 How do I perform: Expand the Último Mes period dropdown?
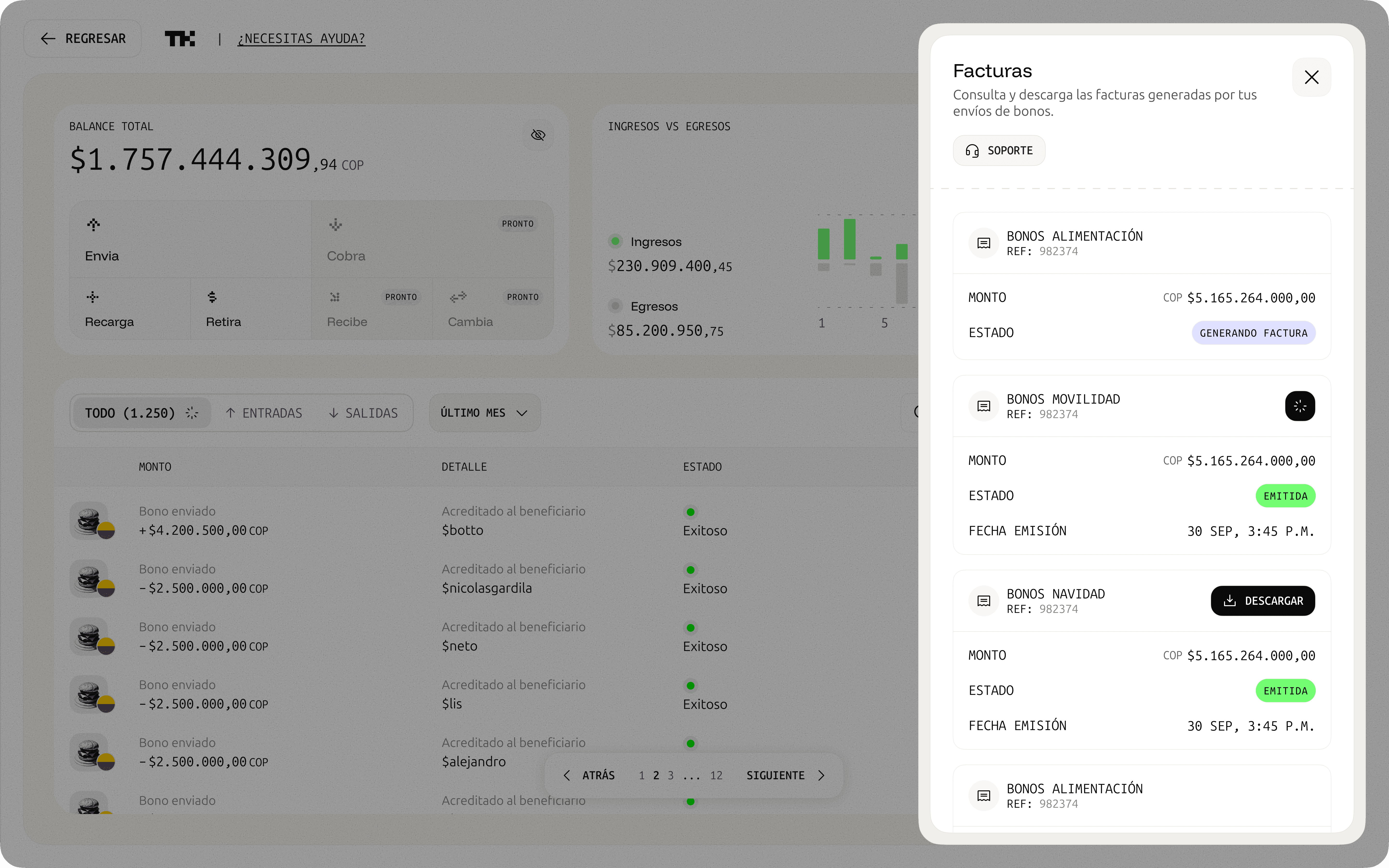[x=484, y=413]
